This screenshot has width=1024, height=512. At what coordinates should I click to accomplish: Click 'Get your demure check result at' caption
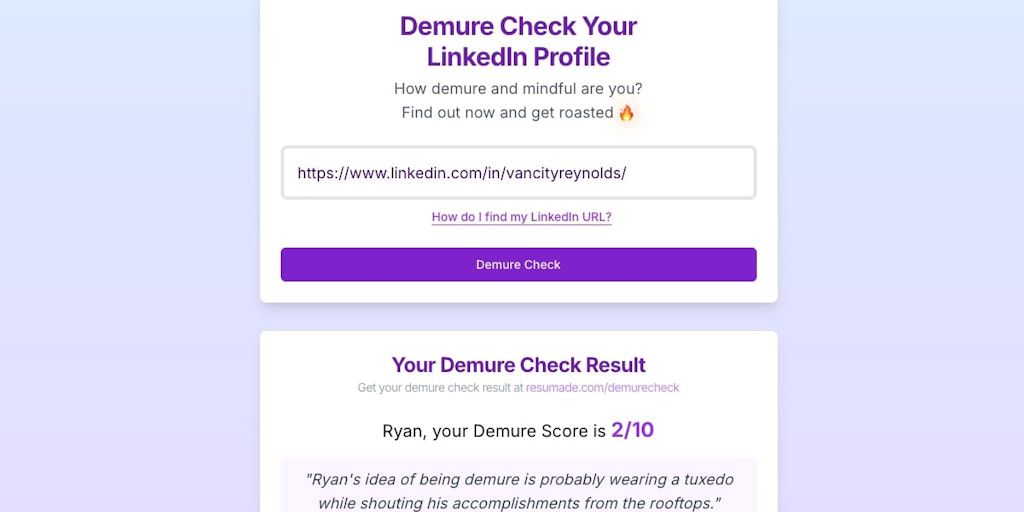[440, 388]
